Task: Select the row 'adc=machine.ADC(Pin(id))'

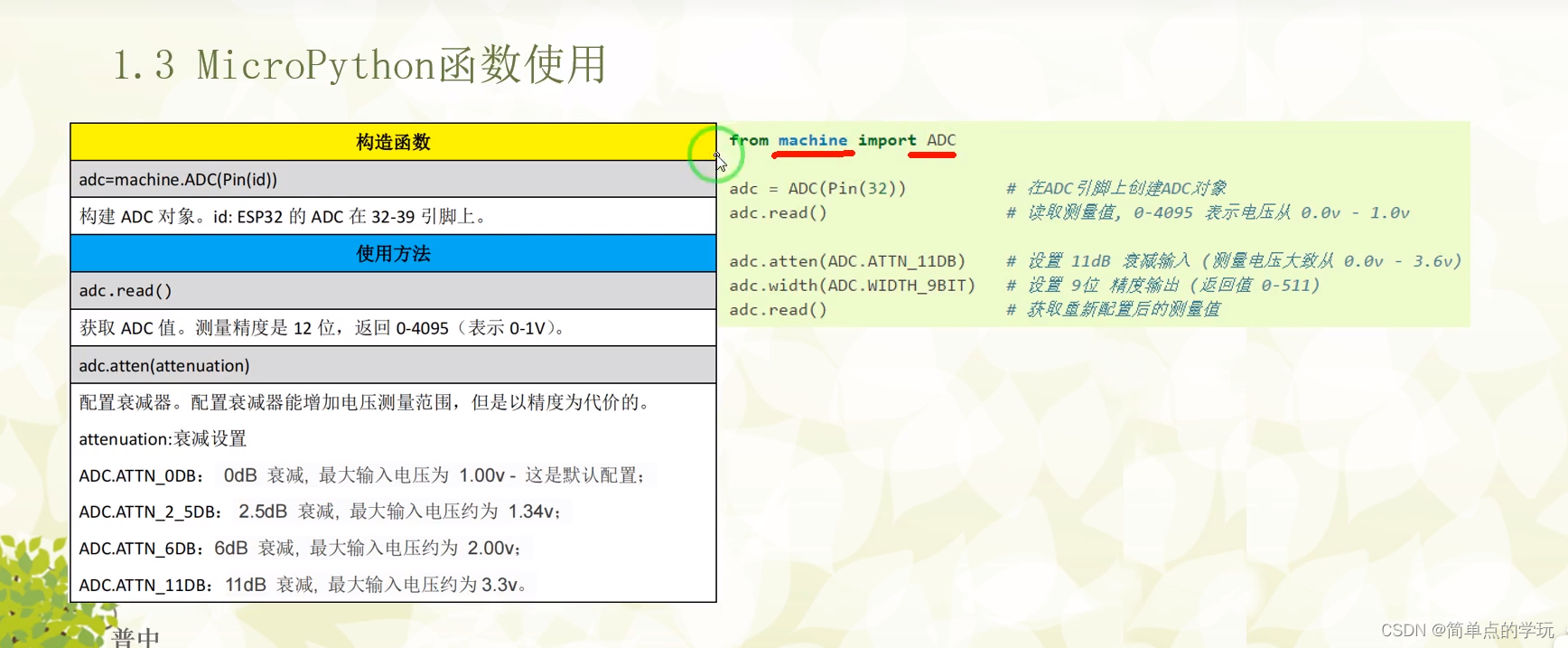Action: pos(393,179)
